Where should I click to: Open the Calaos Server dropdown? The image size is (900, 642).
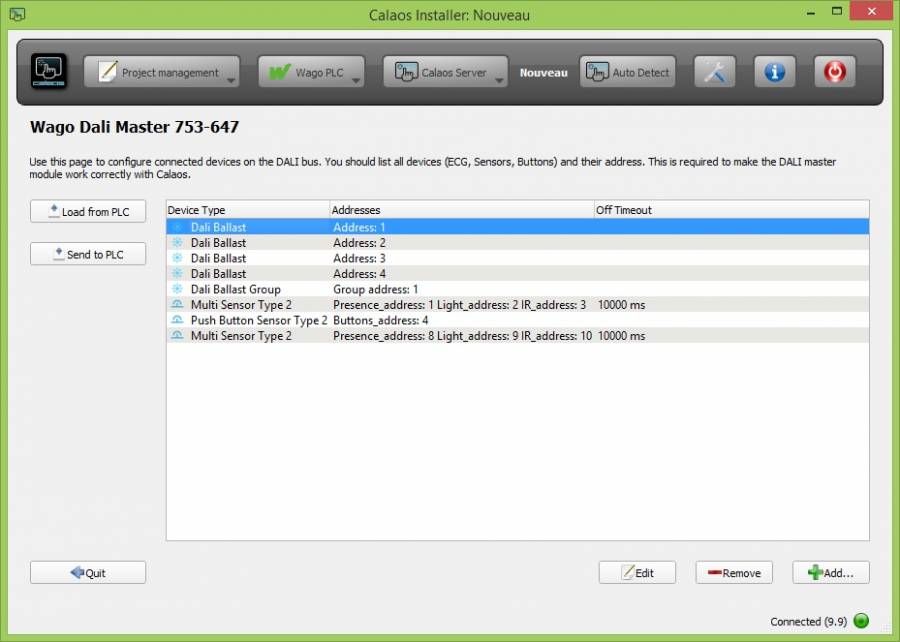tap(445, 72)
